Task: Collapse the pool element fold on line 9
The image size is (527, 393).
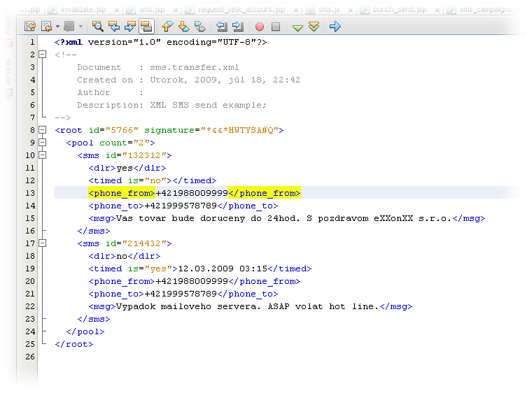Action: [x=42, y=143]
